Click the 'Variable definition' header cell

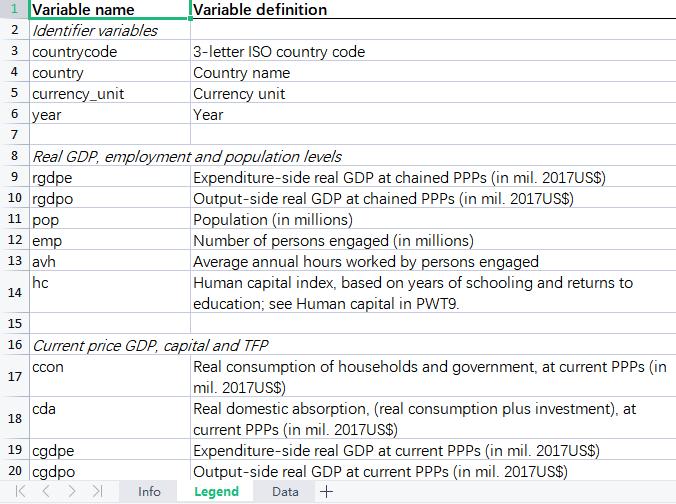click(432, 10)
